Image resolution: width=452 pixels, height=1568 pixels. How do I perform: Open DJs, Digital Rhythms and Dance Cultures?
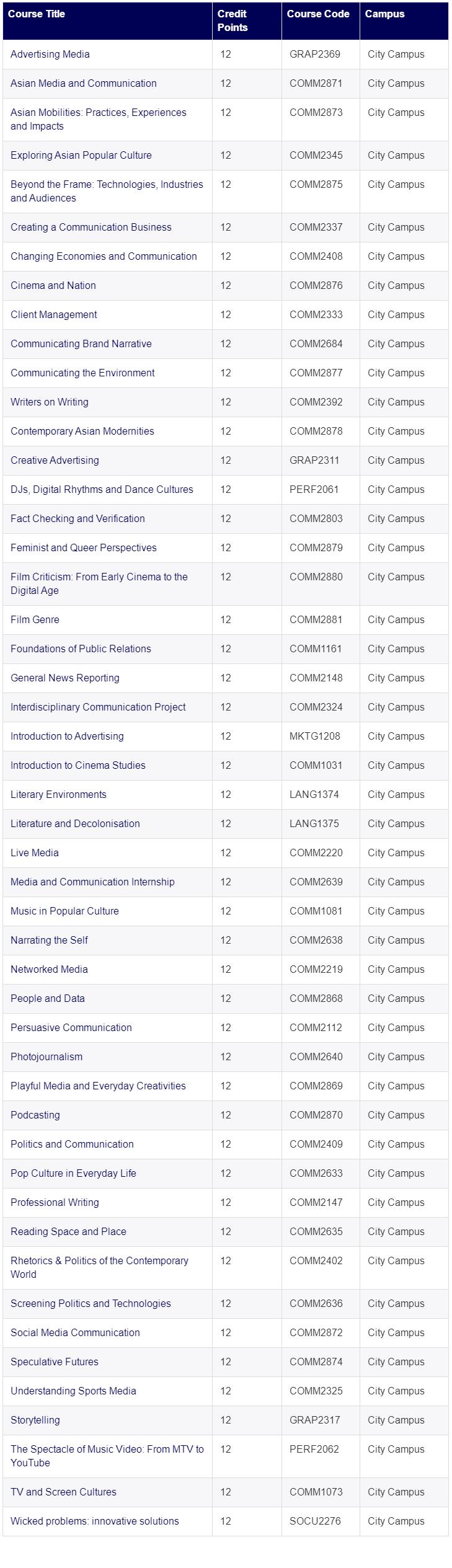point(102,490)
